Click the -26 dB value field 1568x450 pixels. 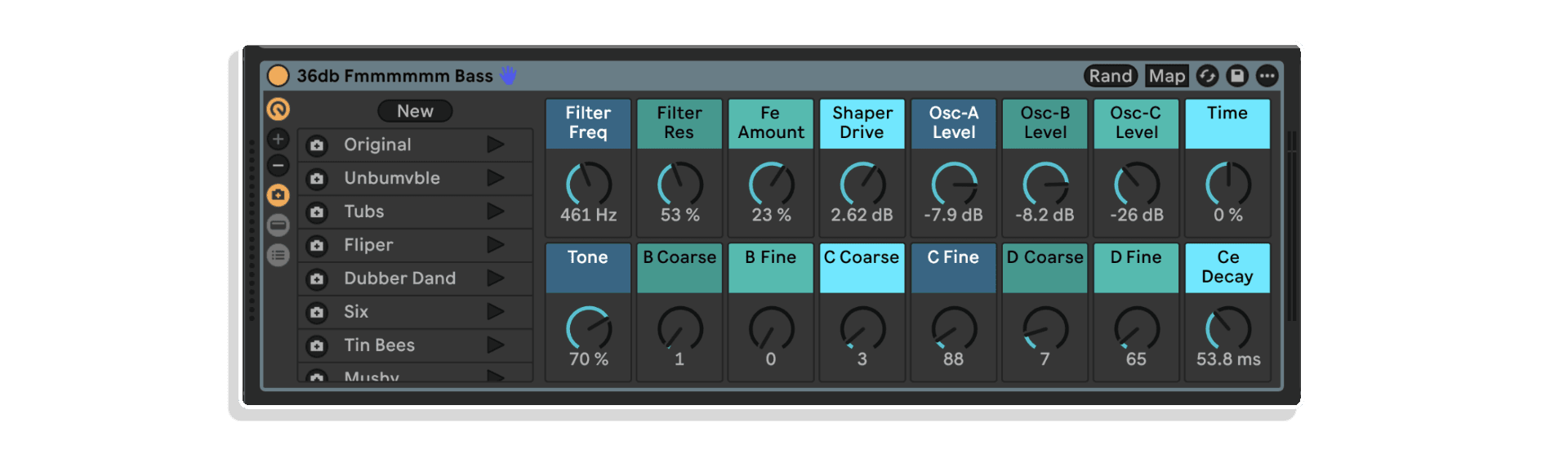(x=1137, y=215)
